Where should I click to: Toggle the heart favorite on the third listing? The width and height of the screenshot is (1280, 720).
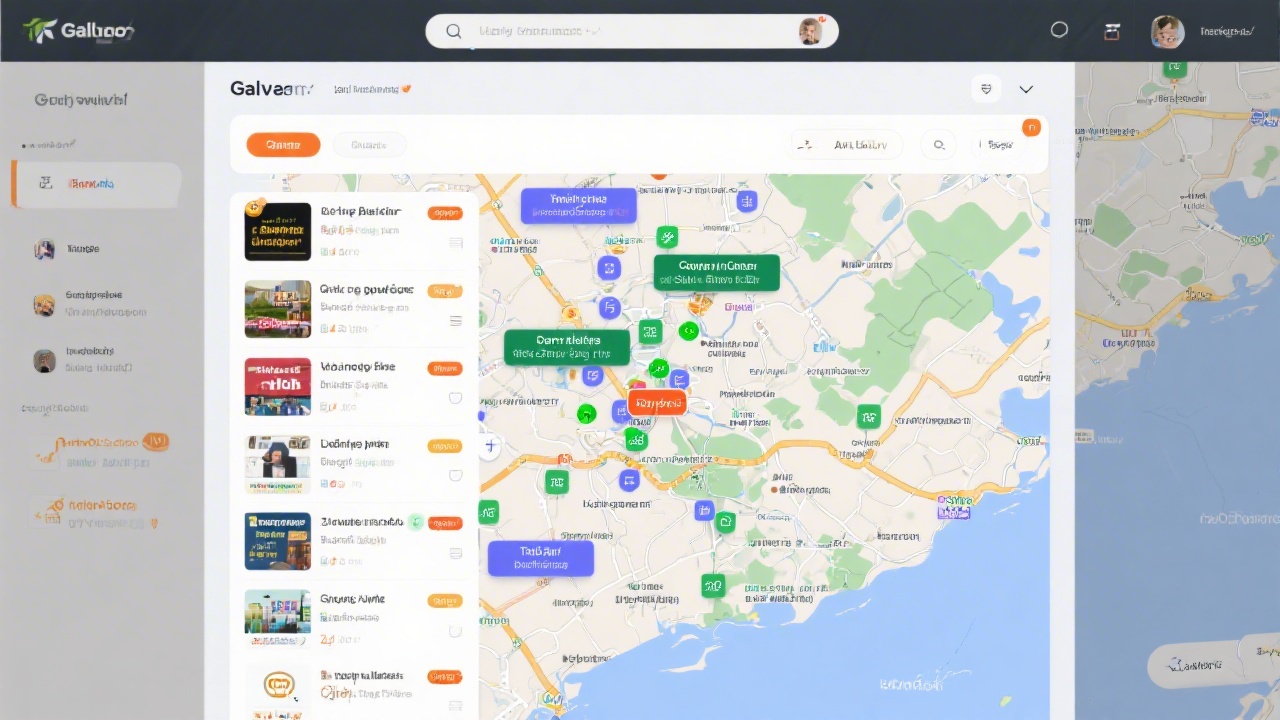[x=455, y=398]
